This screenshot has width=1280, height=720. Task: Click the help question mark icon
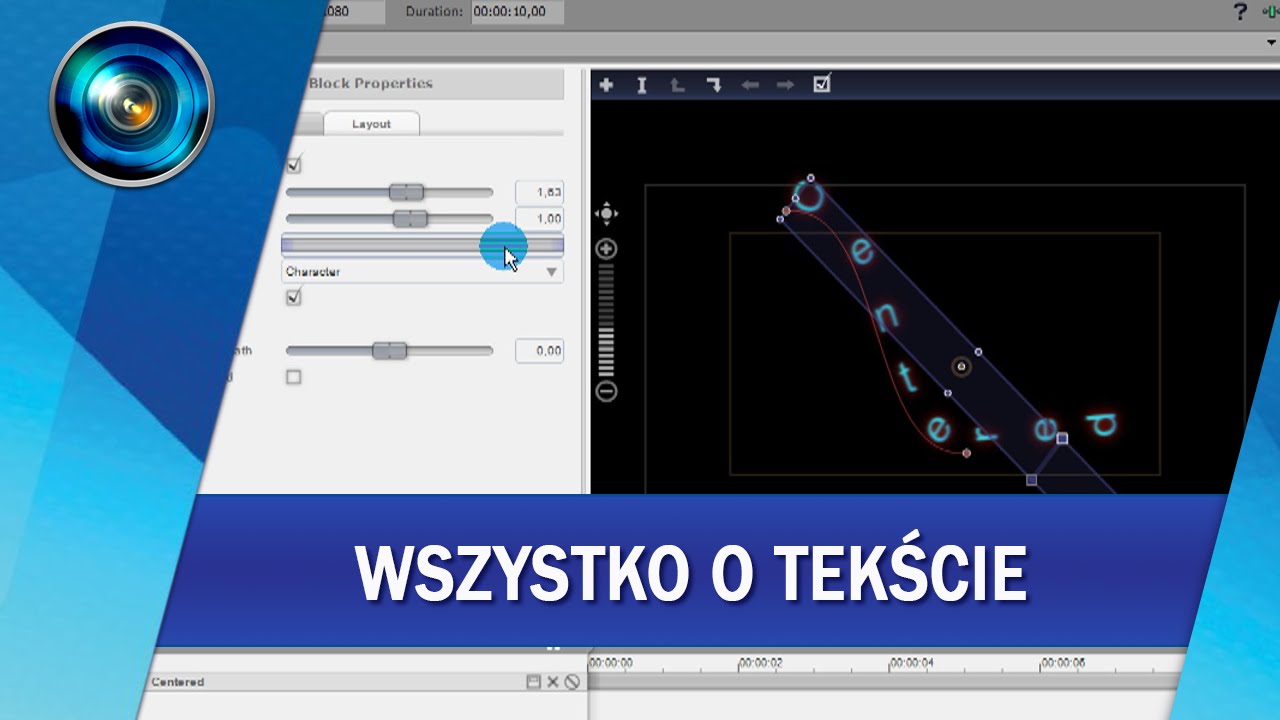click(x=1241, y=12)
